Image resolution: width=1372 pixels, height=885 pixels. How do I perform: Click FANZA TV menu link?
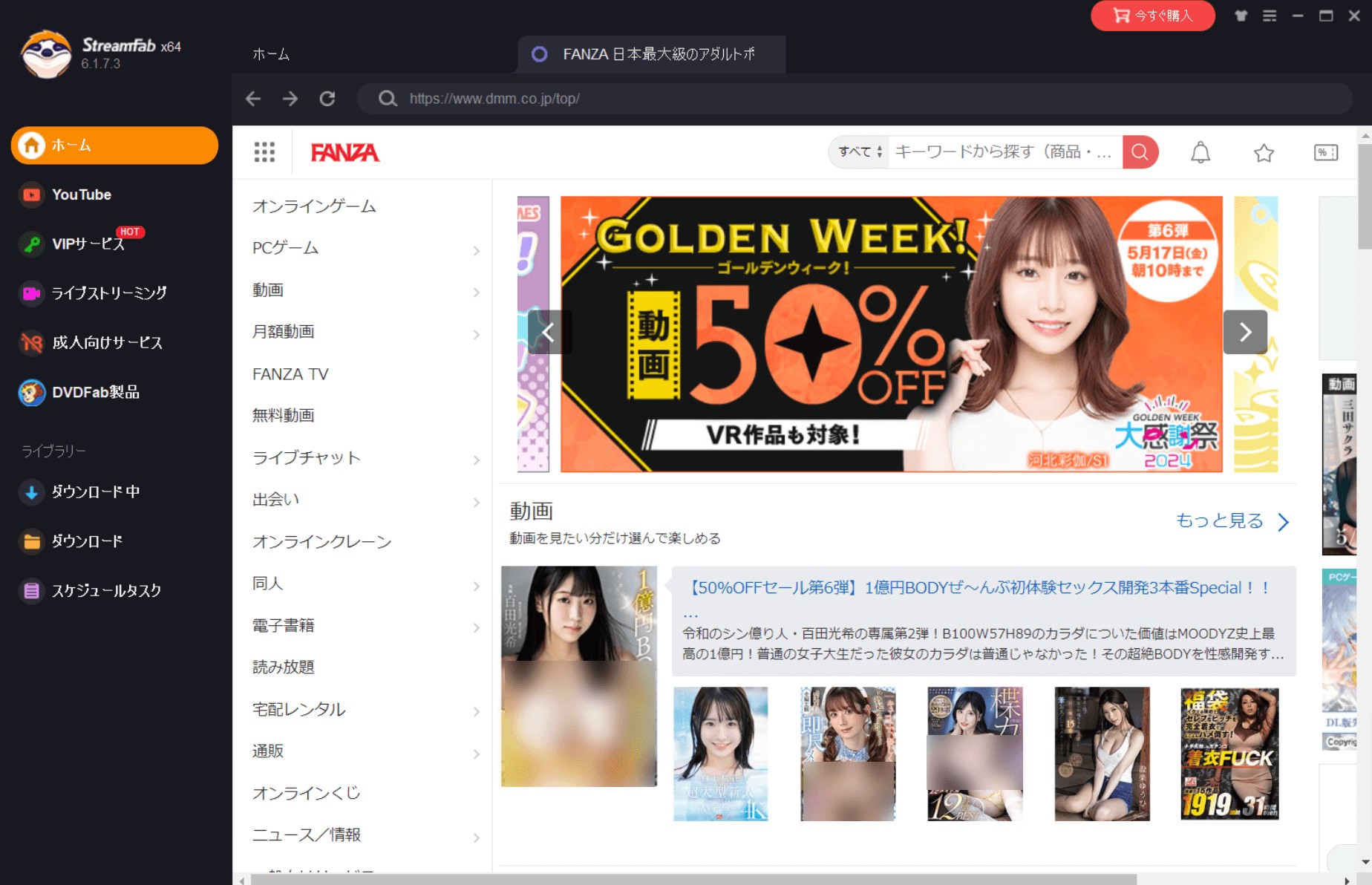(x=290, y=374)
